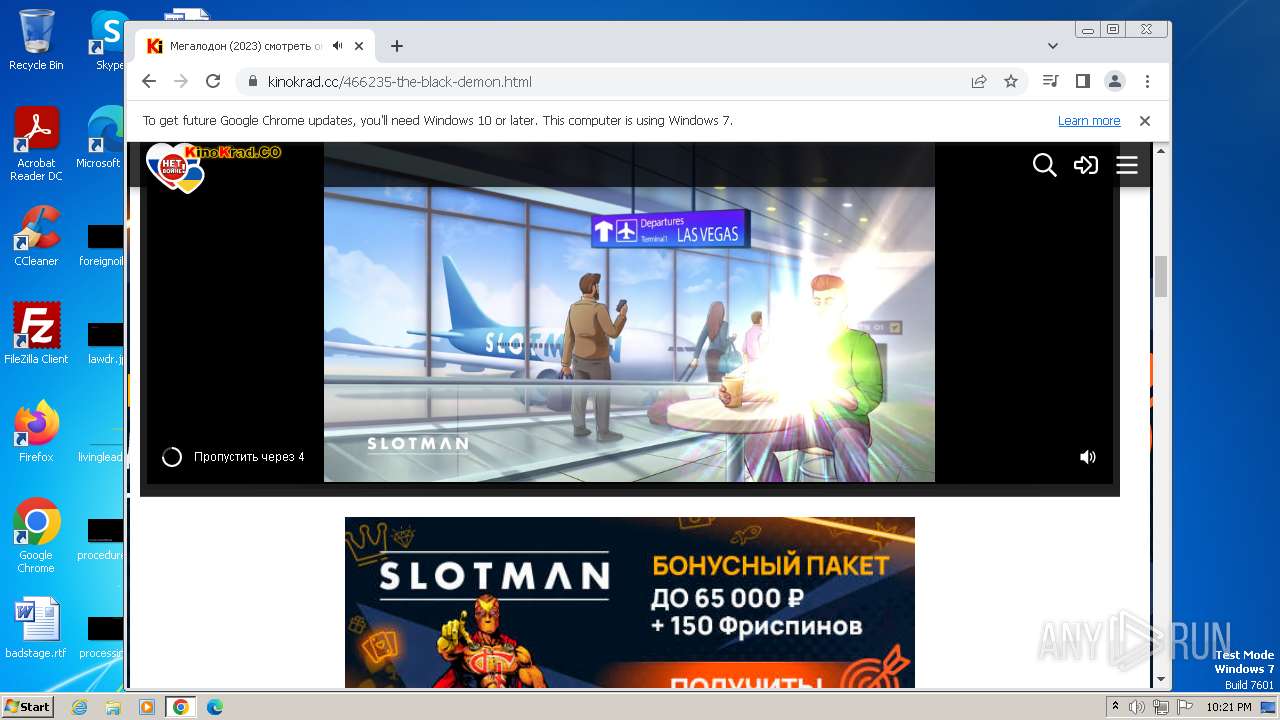Open Internet Explorer from taskbar
This screenshot has width=1280, height=720.
point(79,707)
